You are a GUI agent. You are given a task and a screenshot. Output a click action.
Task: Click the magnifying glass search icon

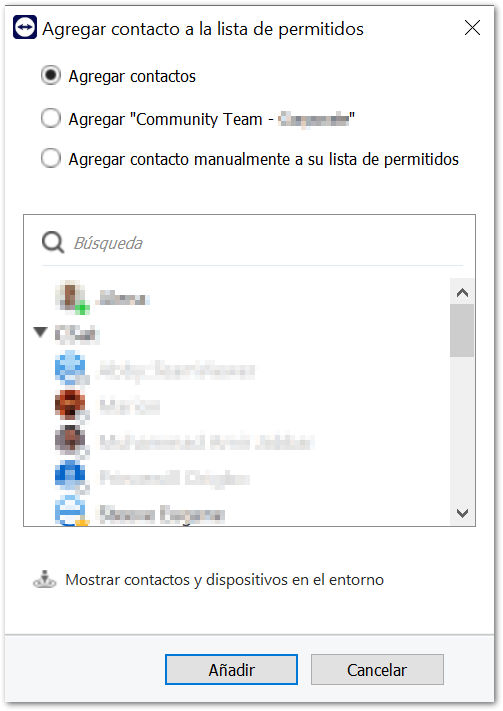point(53,243)
